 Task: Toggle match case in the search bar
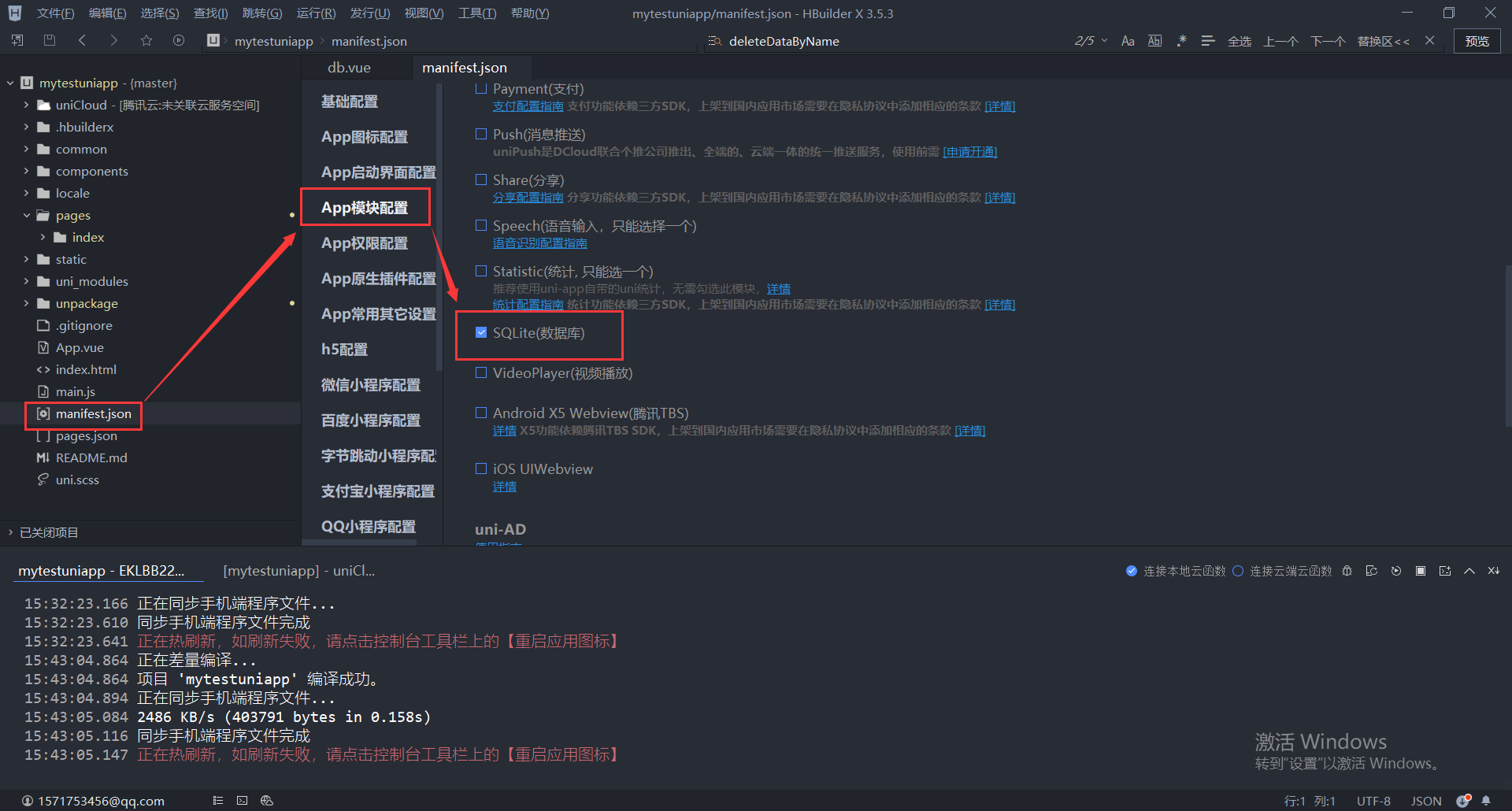1128,41
